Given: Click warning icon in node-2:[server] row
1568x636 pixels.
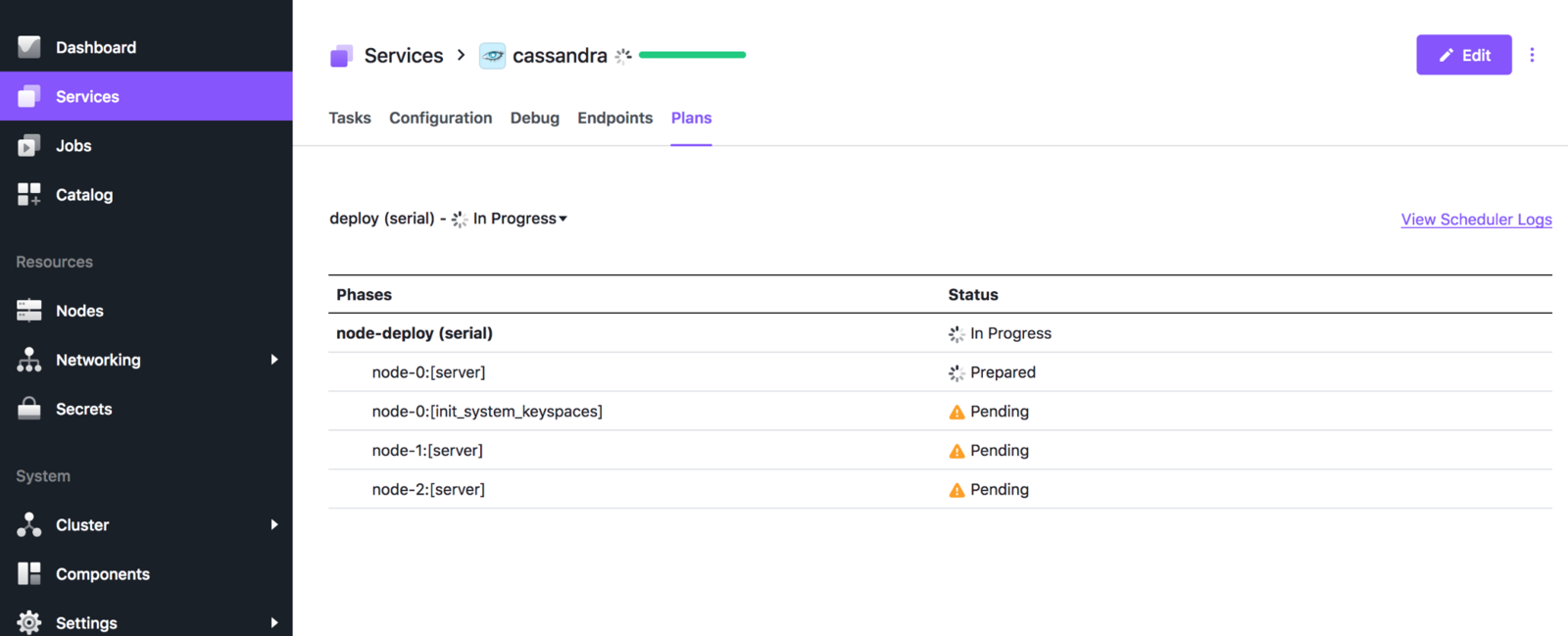Looking at the screenshot, I should pos(956,490).
